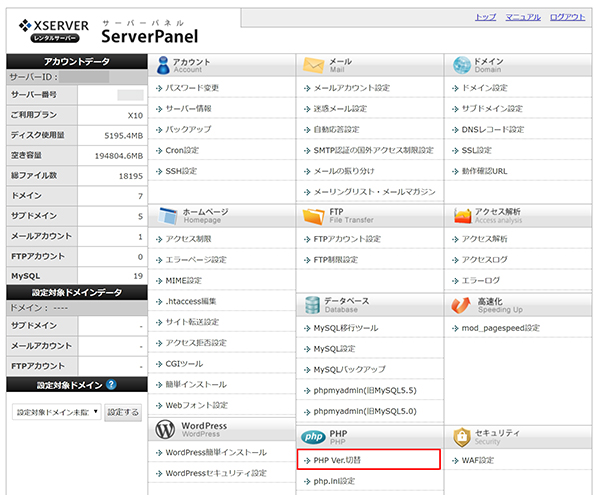Click the Account section person icon
Screen dimensions: 600x495
coord(163,65)
